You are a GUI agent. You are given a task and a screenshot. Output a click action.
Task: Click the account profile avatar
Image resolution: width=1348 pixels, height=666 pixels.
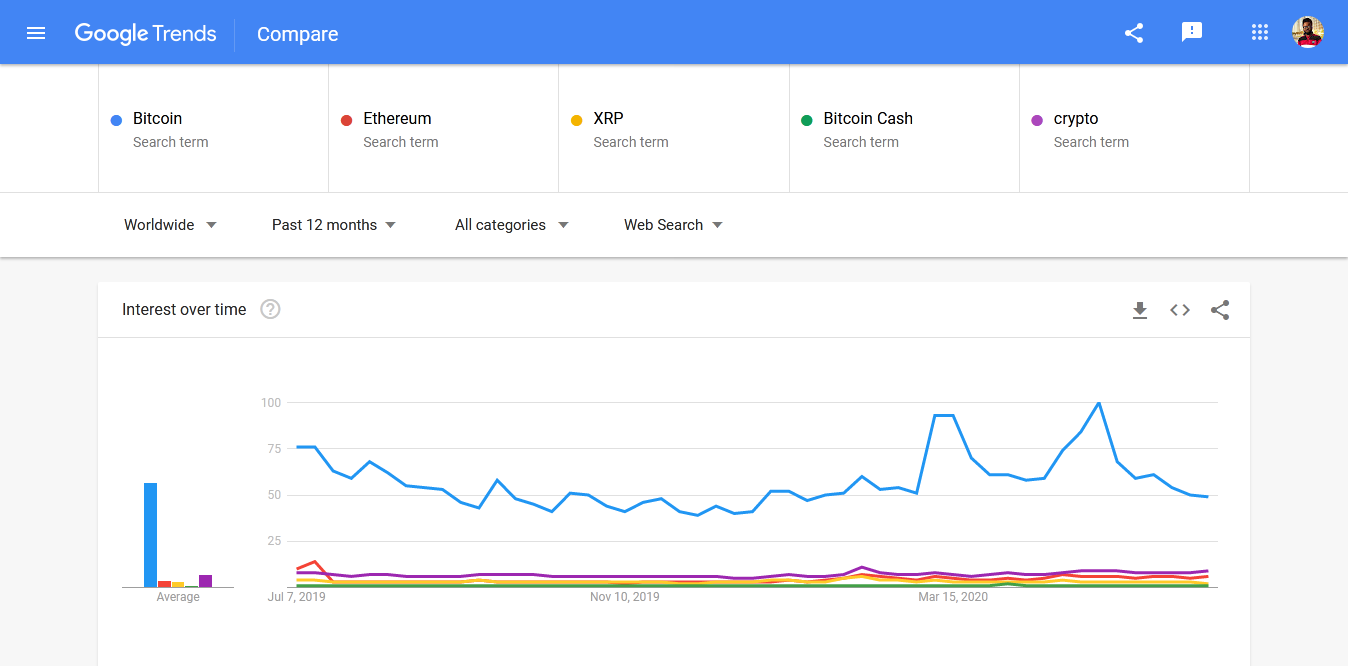point(1308,33)
